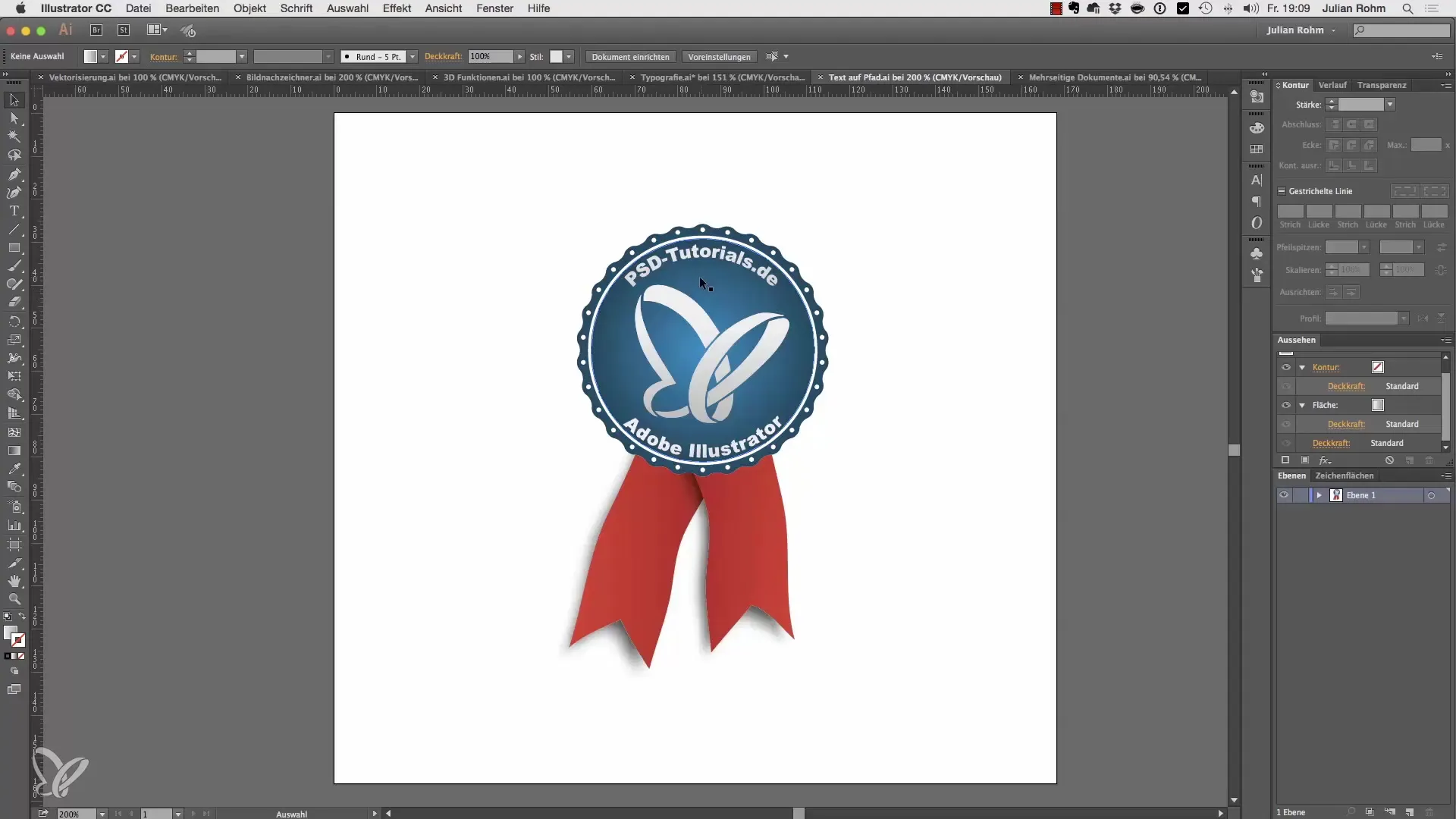The width and height of the screenshot is (1456, 819).
Task: Select the Paintbrush tool
Action: [14, 266]
